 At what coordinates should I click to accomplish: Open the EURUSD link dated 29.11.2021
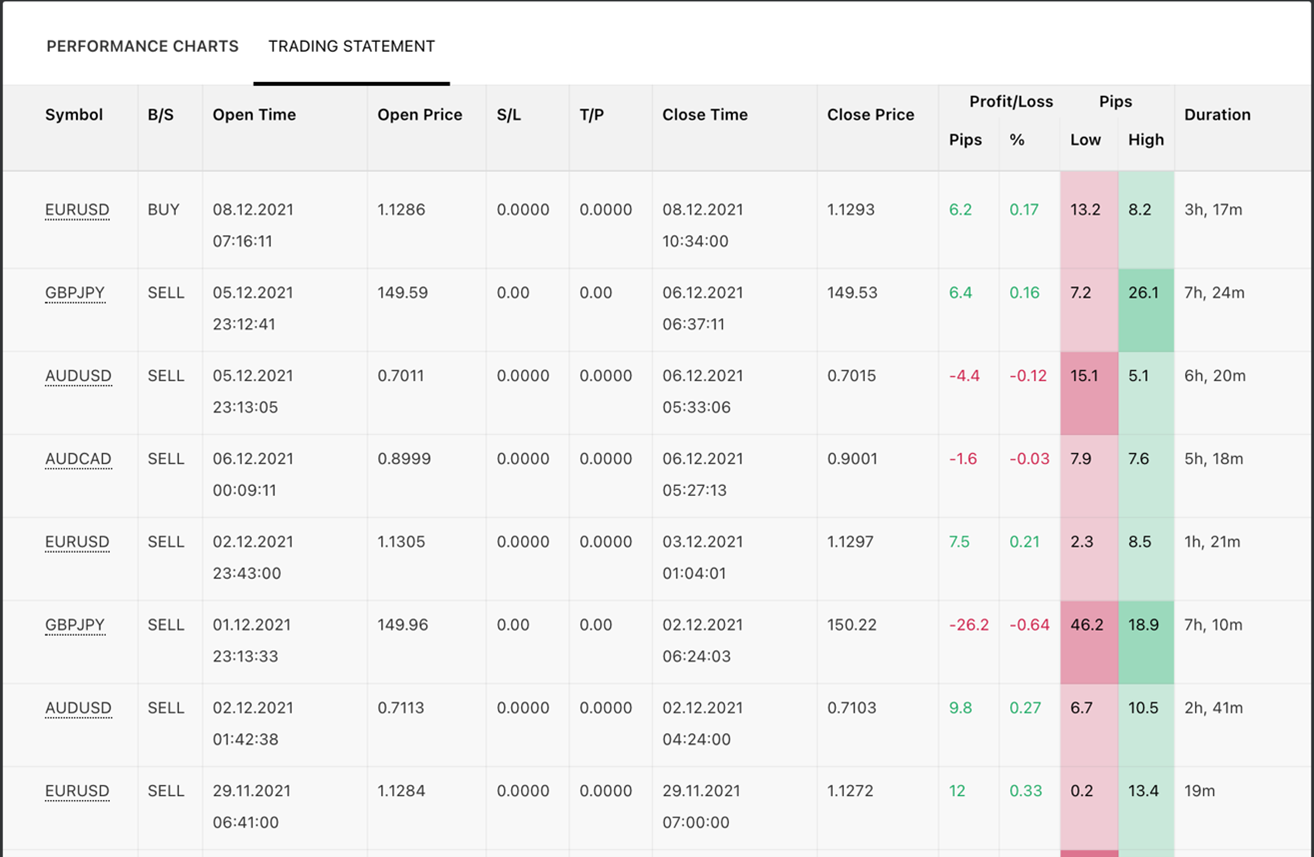click(77, 791)
